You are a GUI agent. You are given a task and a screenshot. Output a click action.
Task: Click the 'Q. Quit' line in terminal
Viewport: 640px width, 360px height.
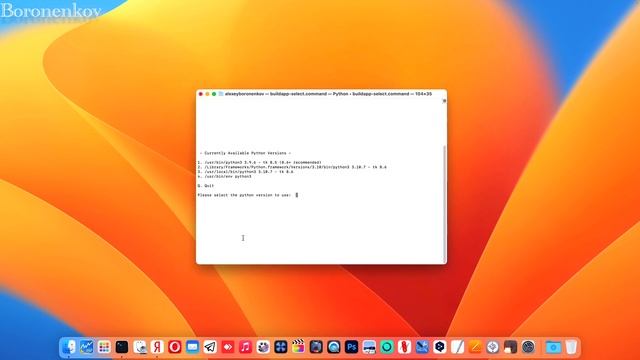[206, 186]
